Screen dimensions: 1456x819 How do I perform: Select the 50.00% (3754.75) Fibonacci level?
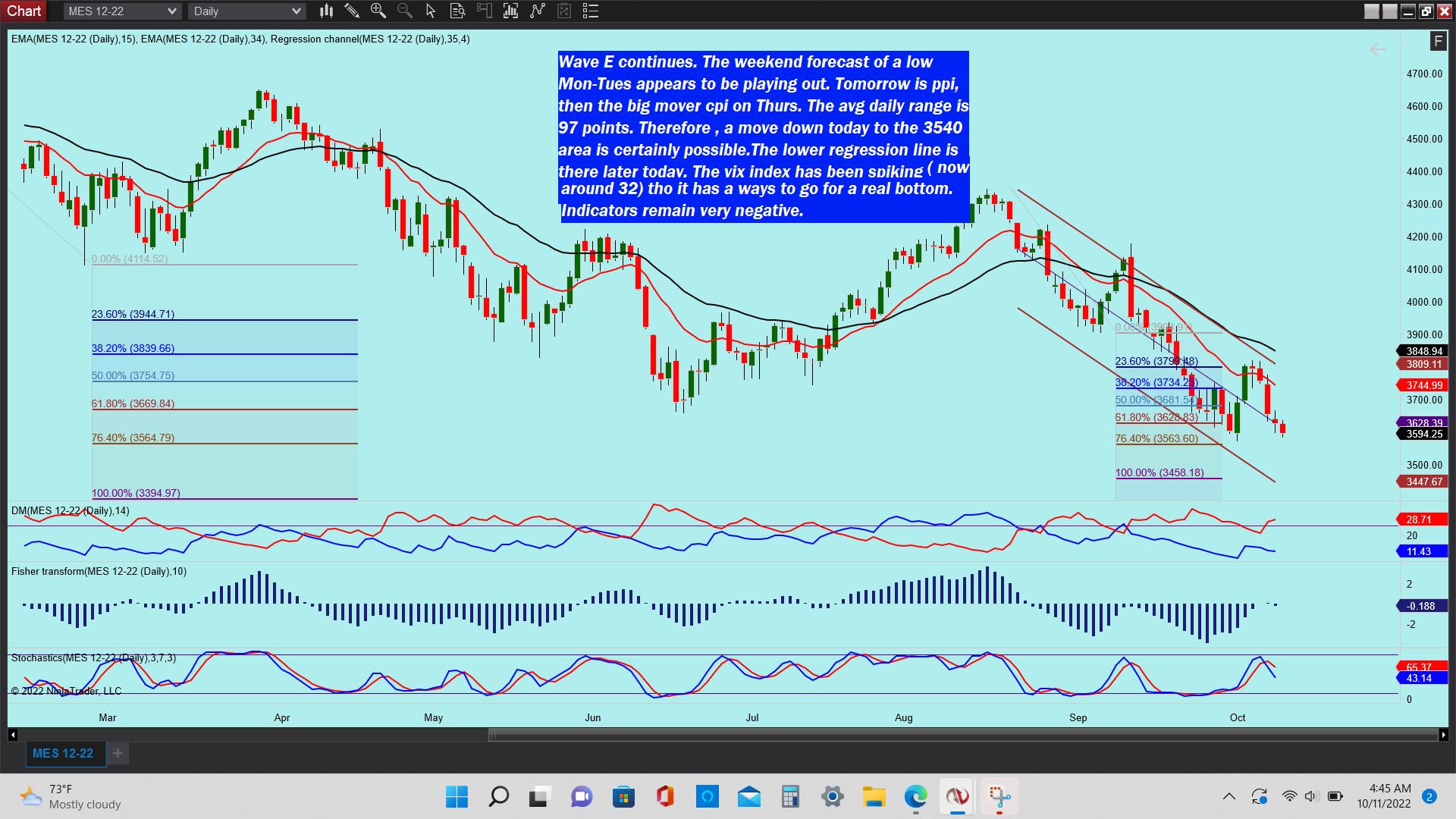click(x=133, y=375)
